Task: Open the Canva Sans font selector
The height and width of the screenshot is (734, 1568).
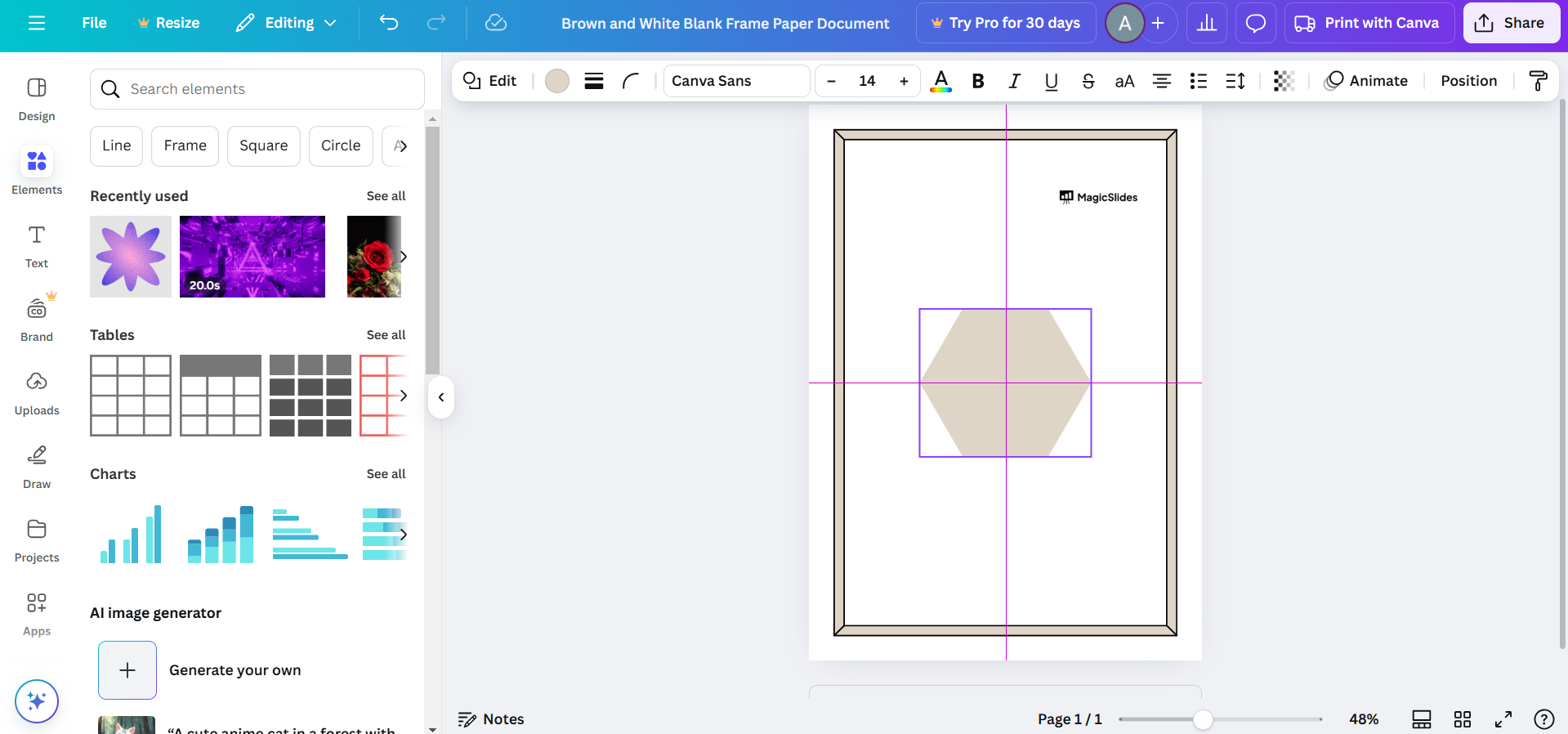Action: click(x=736, y=81)
